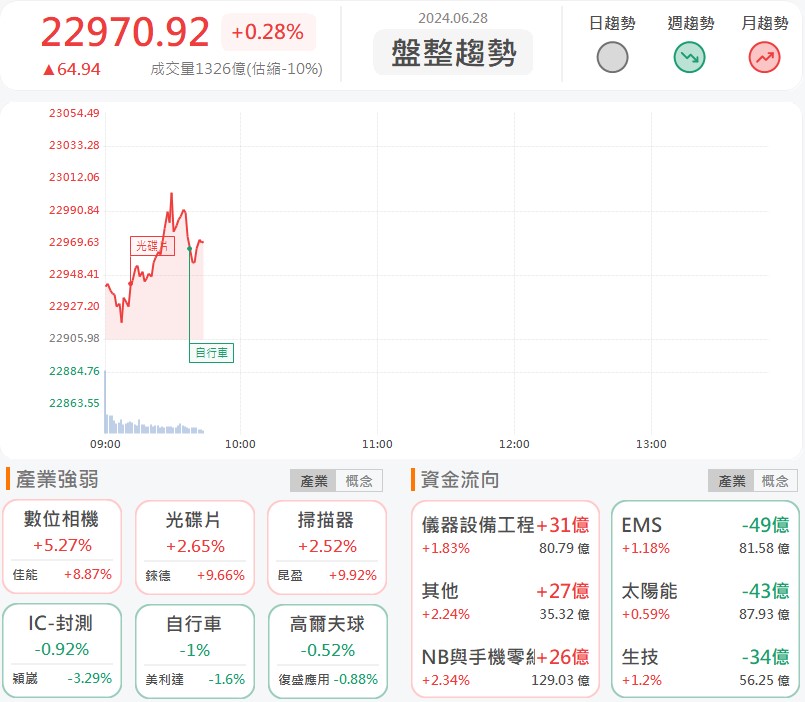
Task: Open the 數位相機 industry card
Action: (62, 546)
